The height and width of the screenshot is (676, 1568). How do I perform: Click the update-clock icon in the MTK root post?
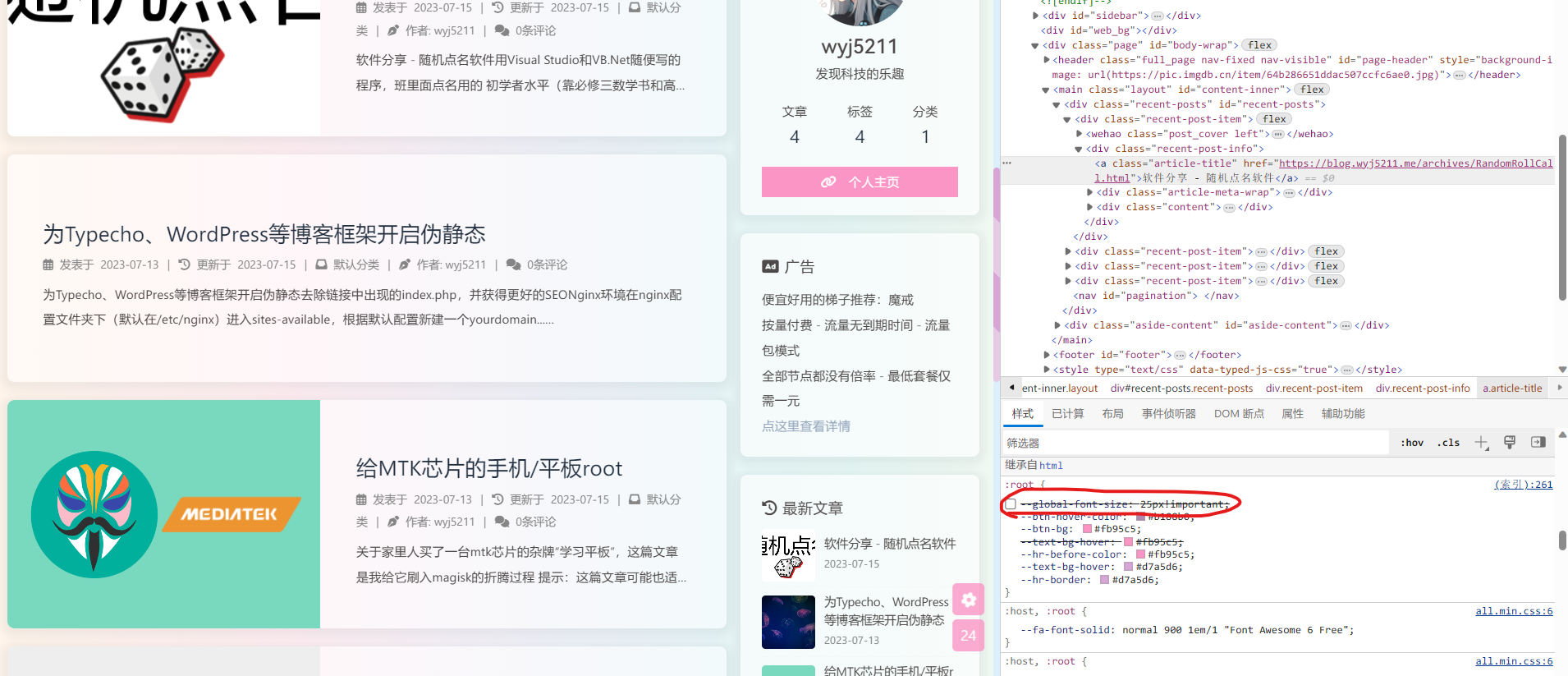pos(498,499)
